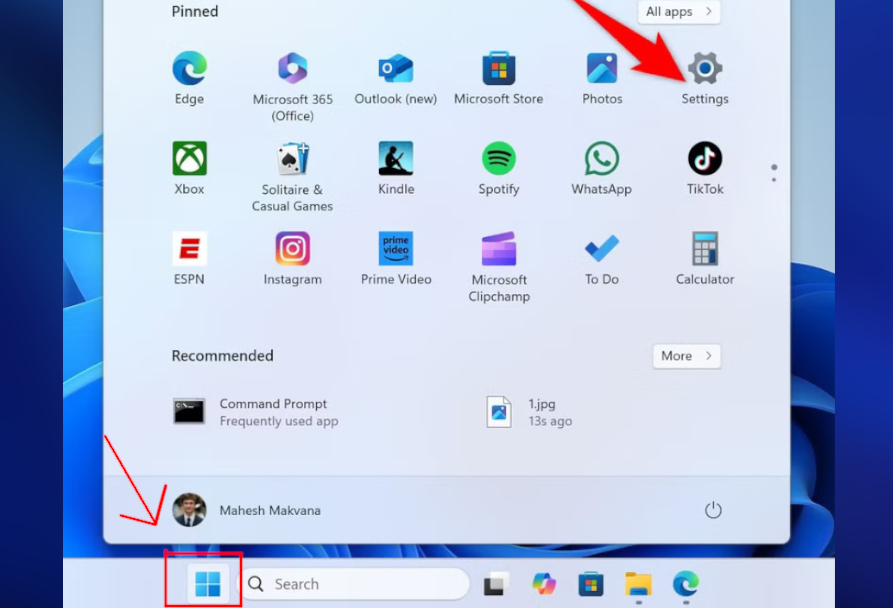Open Mahesh Makvana user account menu
The image size is (893, 608).
click(x=246, y=510)
